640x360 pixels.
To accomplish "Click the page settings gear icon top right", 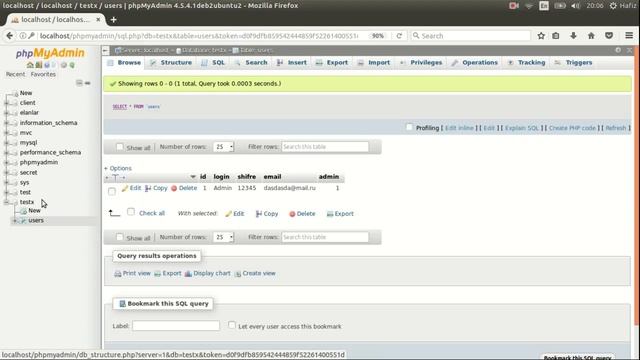I will (618, 50).
